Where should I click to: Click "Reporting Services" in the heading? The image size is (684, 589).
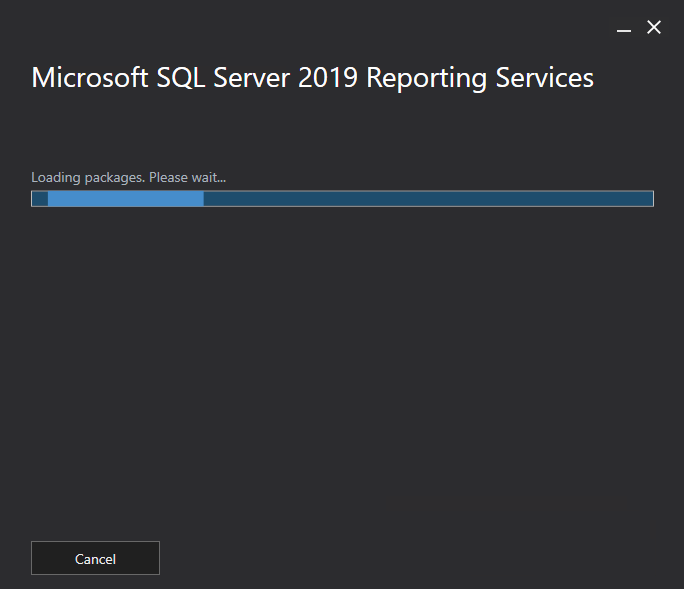pyautogui.click(x=480, y=78)
